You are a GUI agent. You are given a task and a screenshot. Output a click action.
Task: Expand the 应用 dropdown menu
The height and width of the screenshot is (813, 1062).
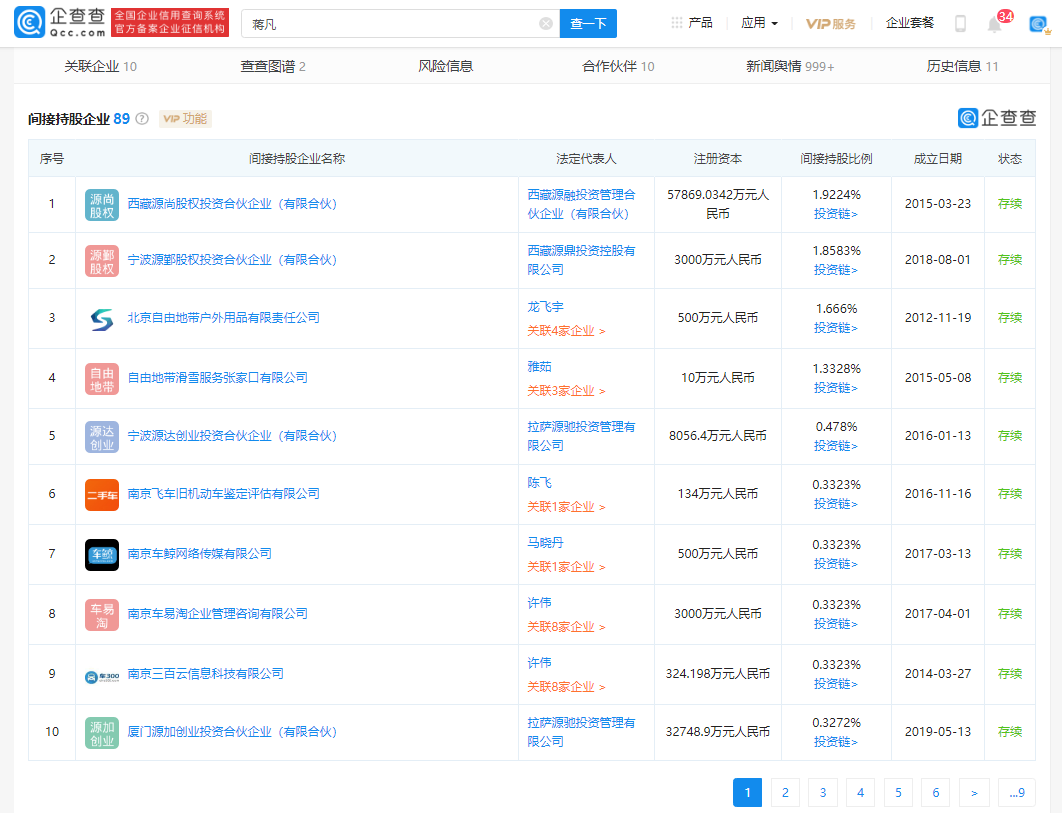pyautogui.click(x=759, y=23)
